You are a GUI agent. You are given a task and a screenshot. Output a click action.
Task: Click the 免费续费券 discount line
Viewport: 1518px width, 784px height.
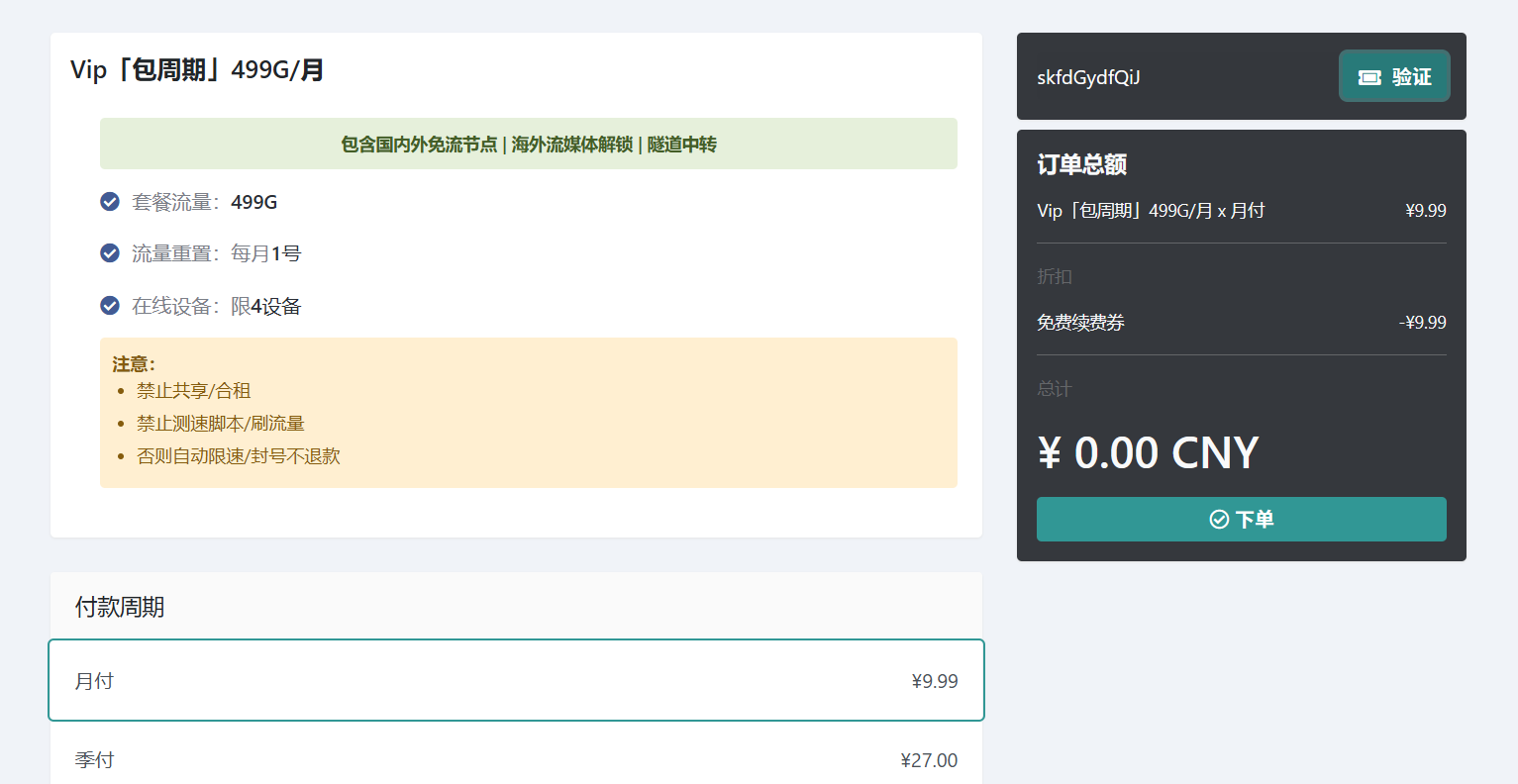(1080, 323)
